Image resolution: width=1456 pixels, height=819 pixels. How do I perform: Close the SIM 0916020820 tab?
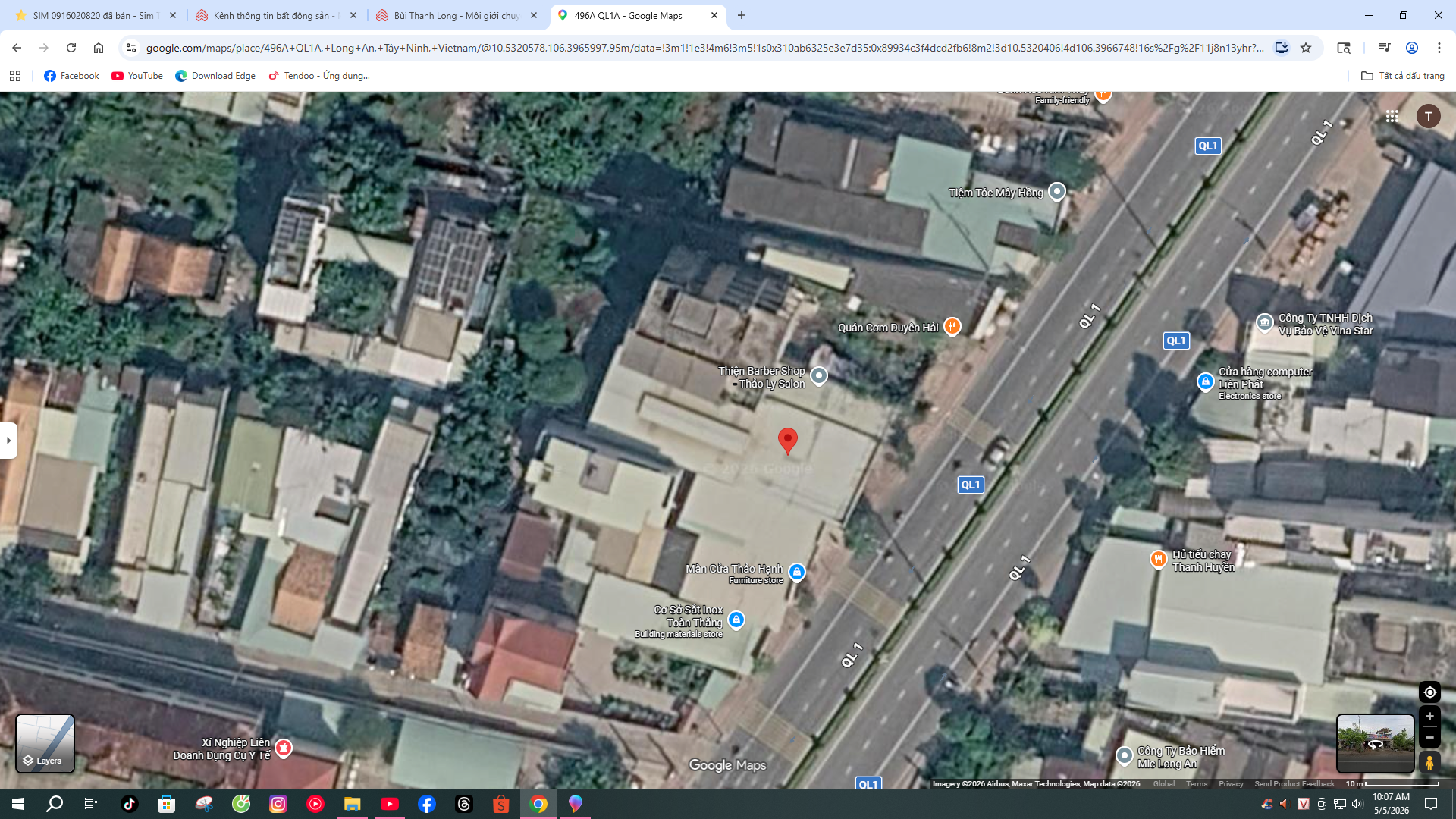pyautogui.click(x=173, y=15)
